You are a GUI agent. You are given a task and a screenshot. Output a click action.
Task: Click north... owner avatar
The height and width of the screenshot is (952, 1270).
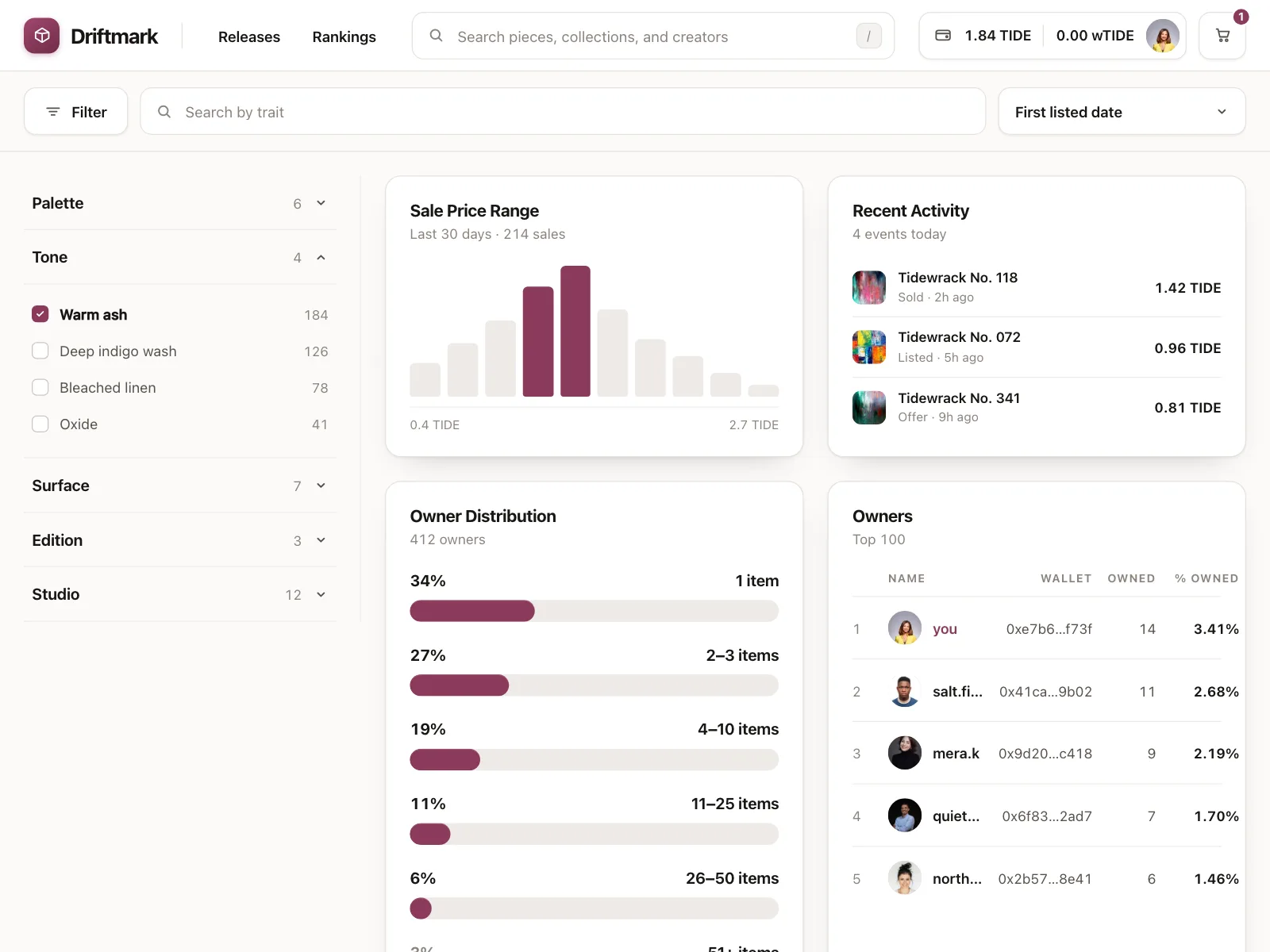[904, 878]
